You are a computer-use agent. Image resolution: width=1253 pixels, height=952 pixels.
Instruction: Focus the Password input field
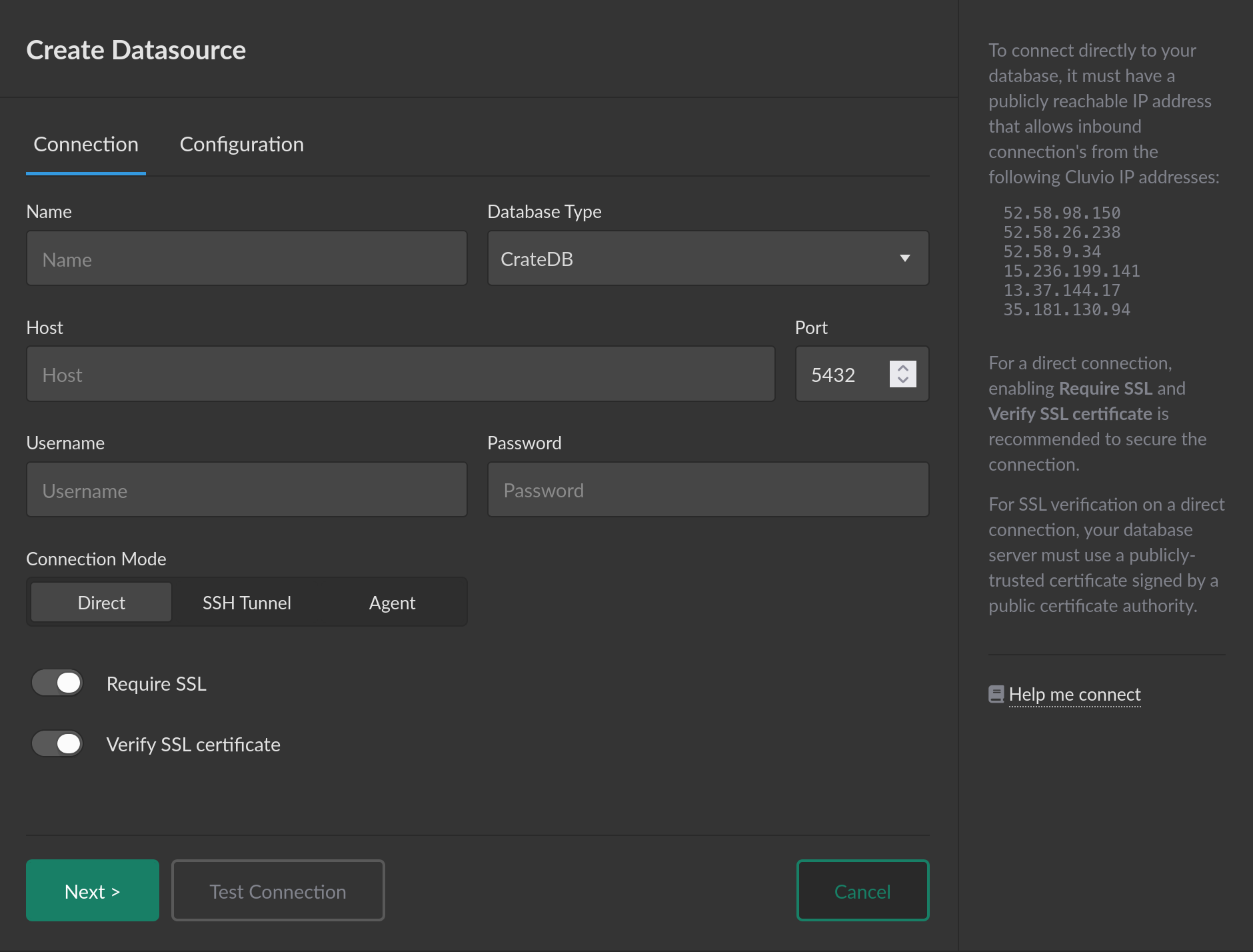point(708,490)
